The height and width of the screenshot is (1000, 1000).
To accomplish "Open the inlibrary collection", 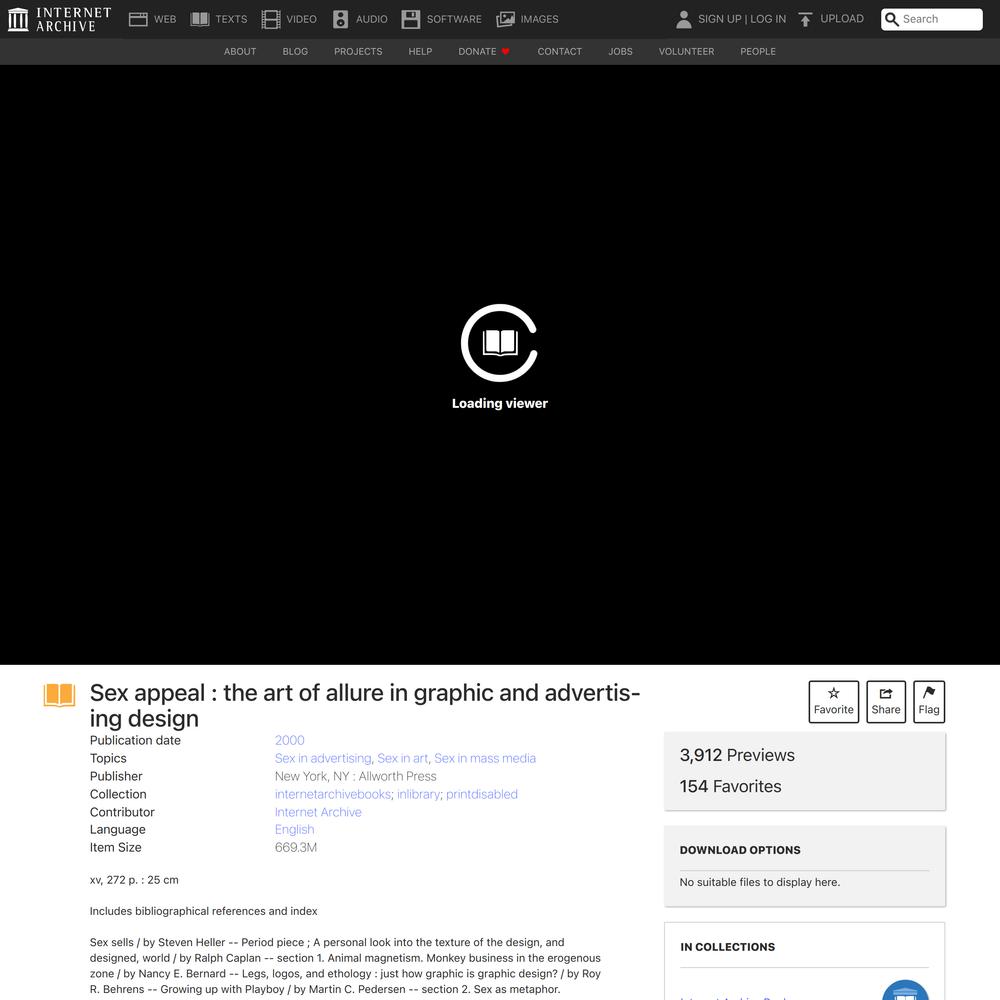I will click(418, 794).
